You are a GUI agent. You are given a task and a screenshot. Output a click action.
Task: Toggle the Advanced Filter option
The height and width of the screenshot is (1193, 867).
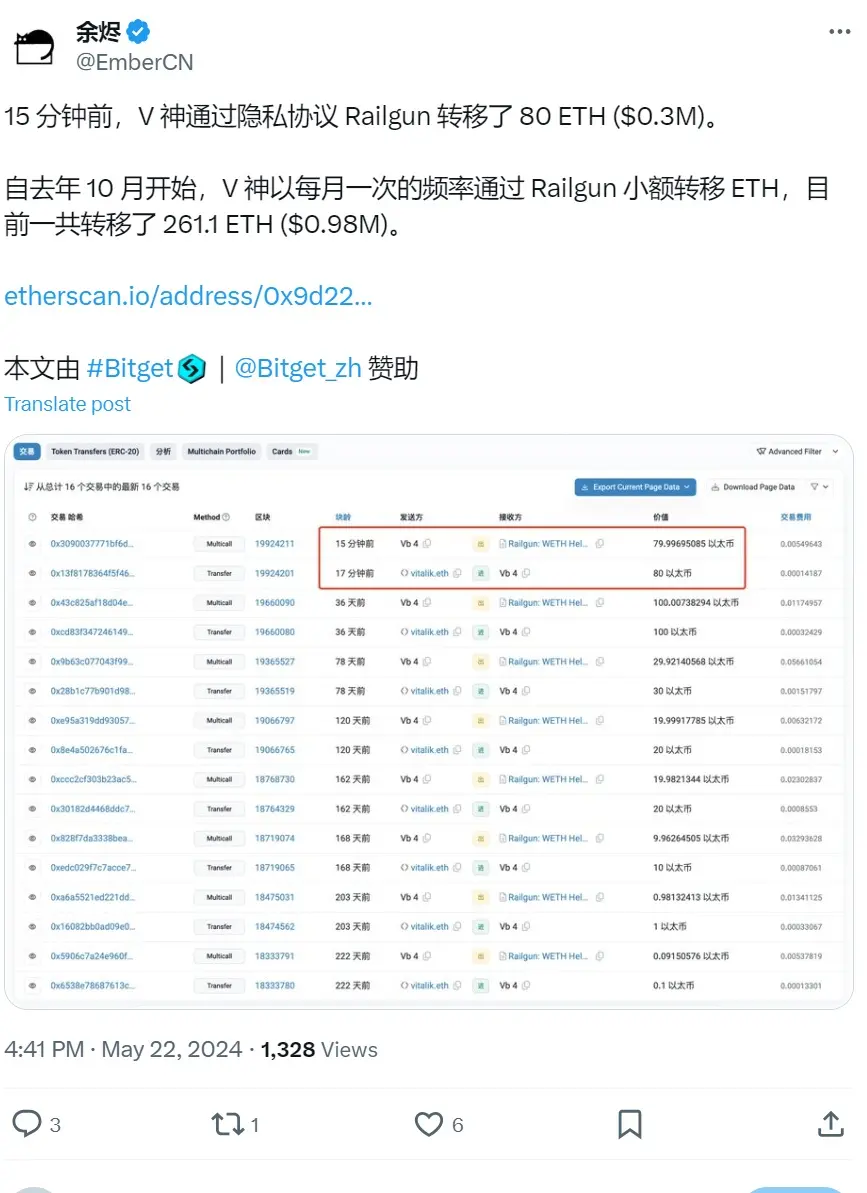click(790, 451)
